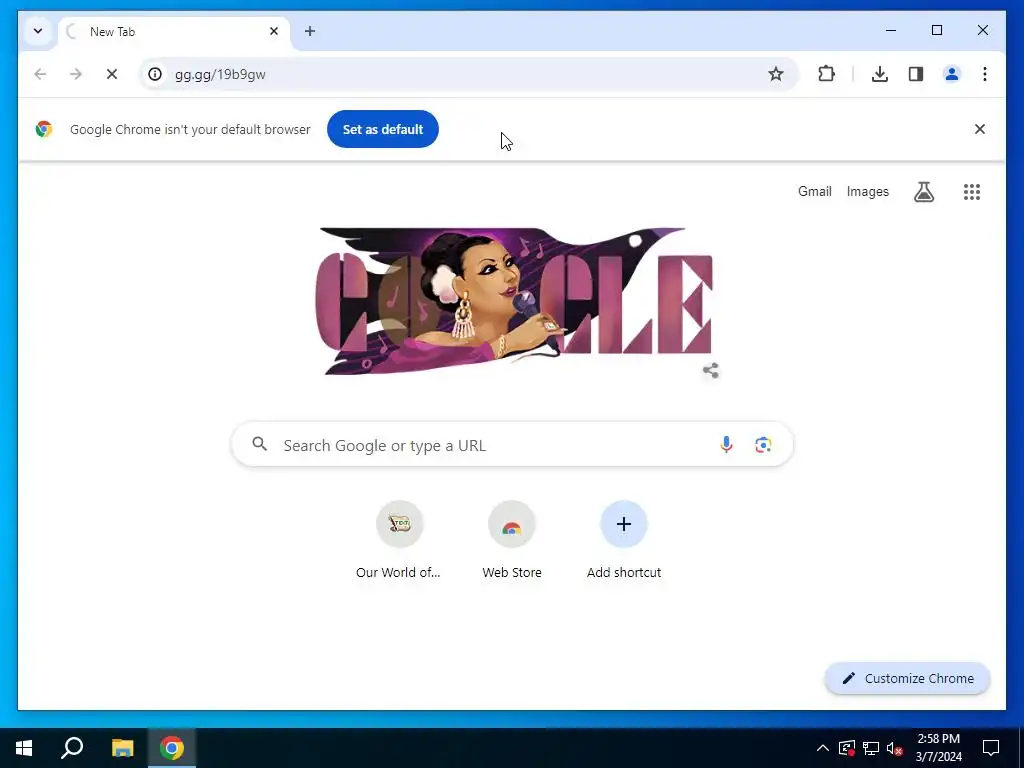The image size is (1024, 768).
Task: Bookmark this page with the star icon
Action: coord(775,74)
